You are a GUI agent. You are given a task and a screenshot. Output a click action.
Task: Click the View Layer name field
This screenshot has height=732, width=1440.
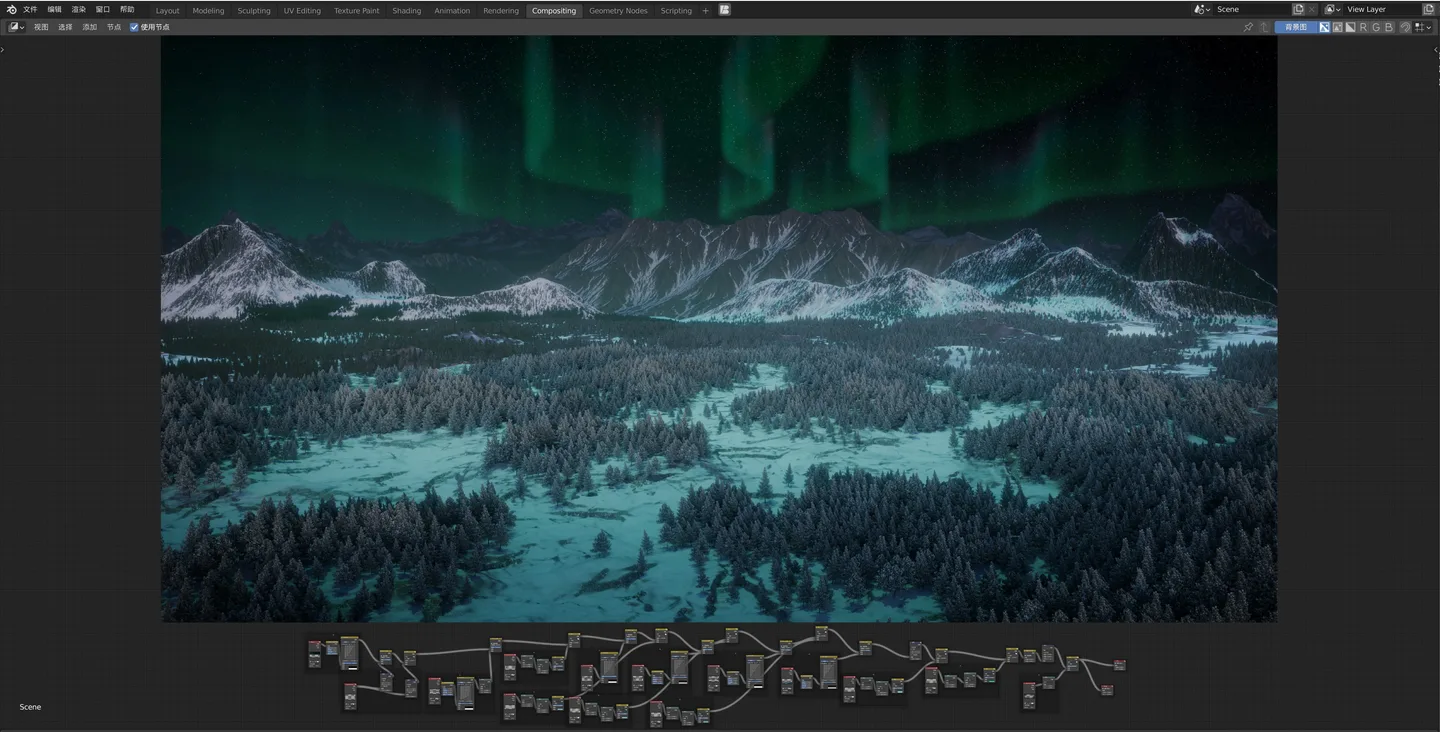tap(1382, 9)
